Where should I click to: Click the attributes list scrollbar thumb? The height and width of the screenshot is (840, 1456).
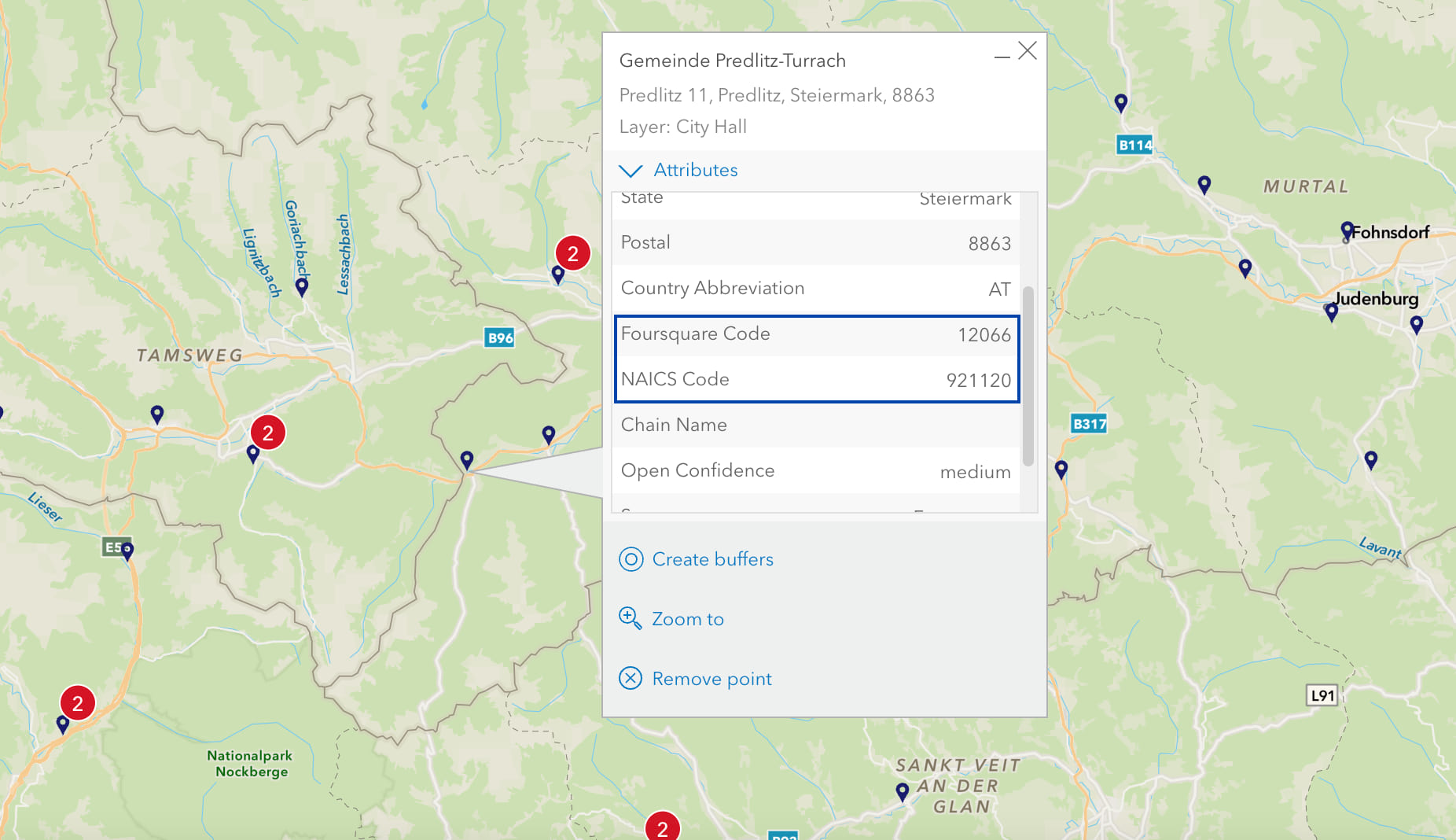[x=1028, y=376]
